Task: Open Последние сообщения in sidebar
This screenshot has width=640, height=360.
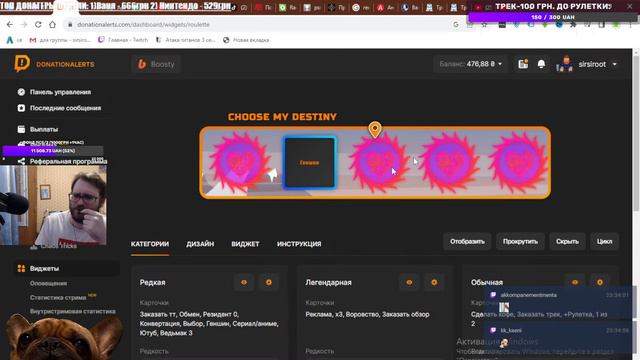Action: [65, 108]
